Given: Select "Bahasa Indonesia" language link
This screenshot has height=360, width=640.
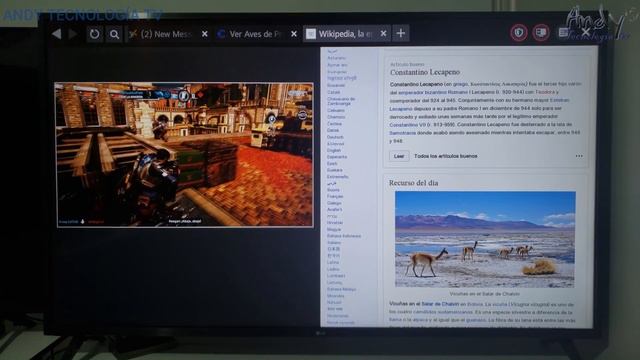Looking at the screenshot, I should click(x=344, y=236).
